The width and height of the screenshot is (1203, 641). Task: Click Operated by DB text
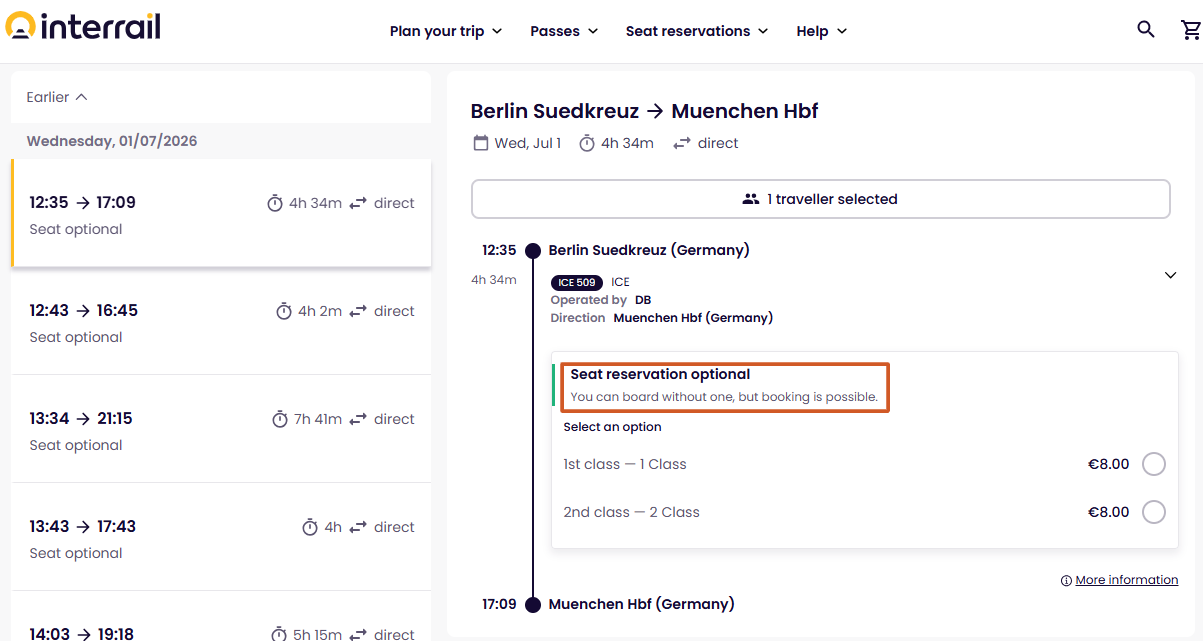point(600,300)
